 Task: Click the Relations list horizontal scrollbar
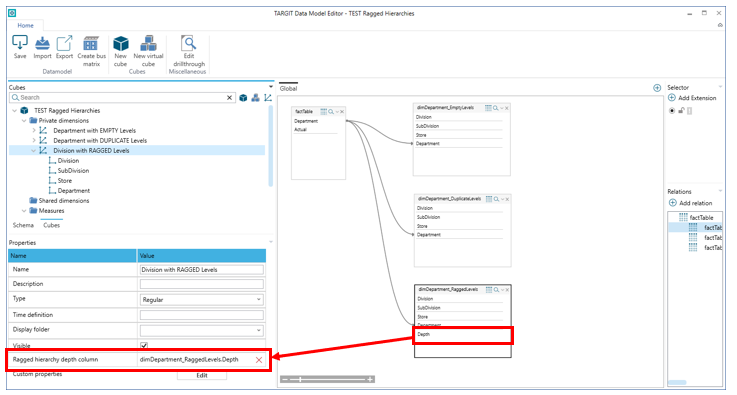click(x=677, y=382)
